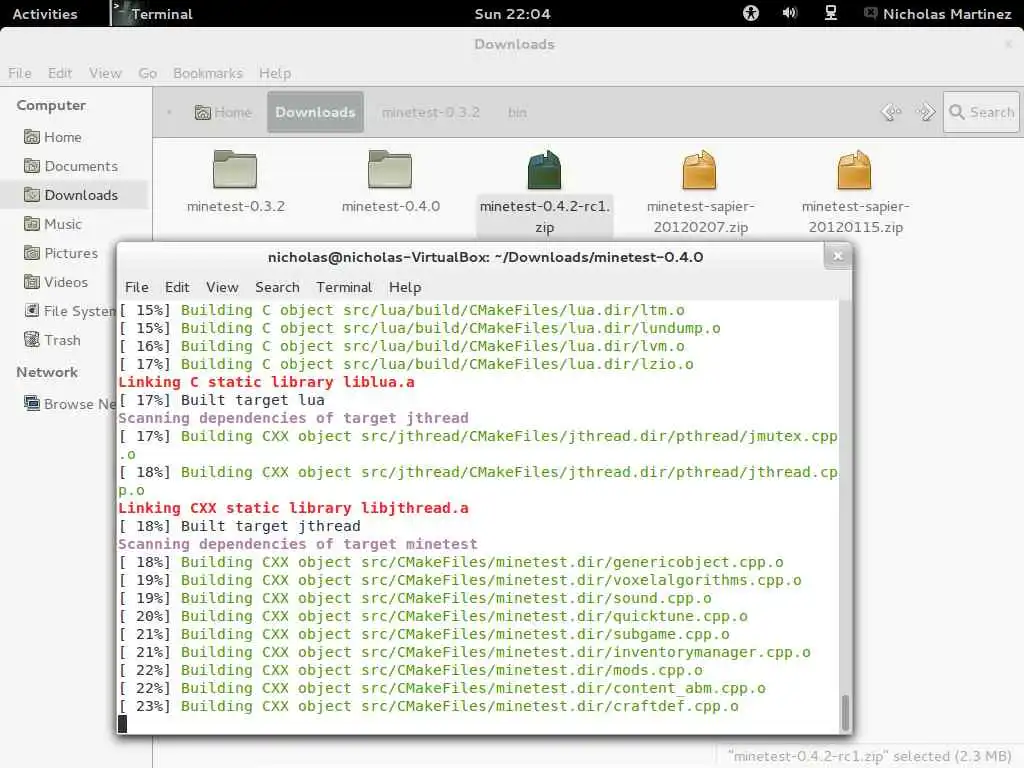The height and width of the screenshot is (768, 1024).
Task: Click the Music folder icon in sidebar
Action: click(x=31, y=223)
